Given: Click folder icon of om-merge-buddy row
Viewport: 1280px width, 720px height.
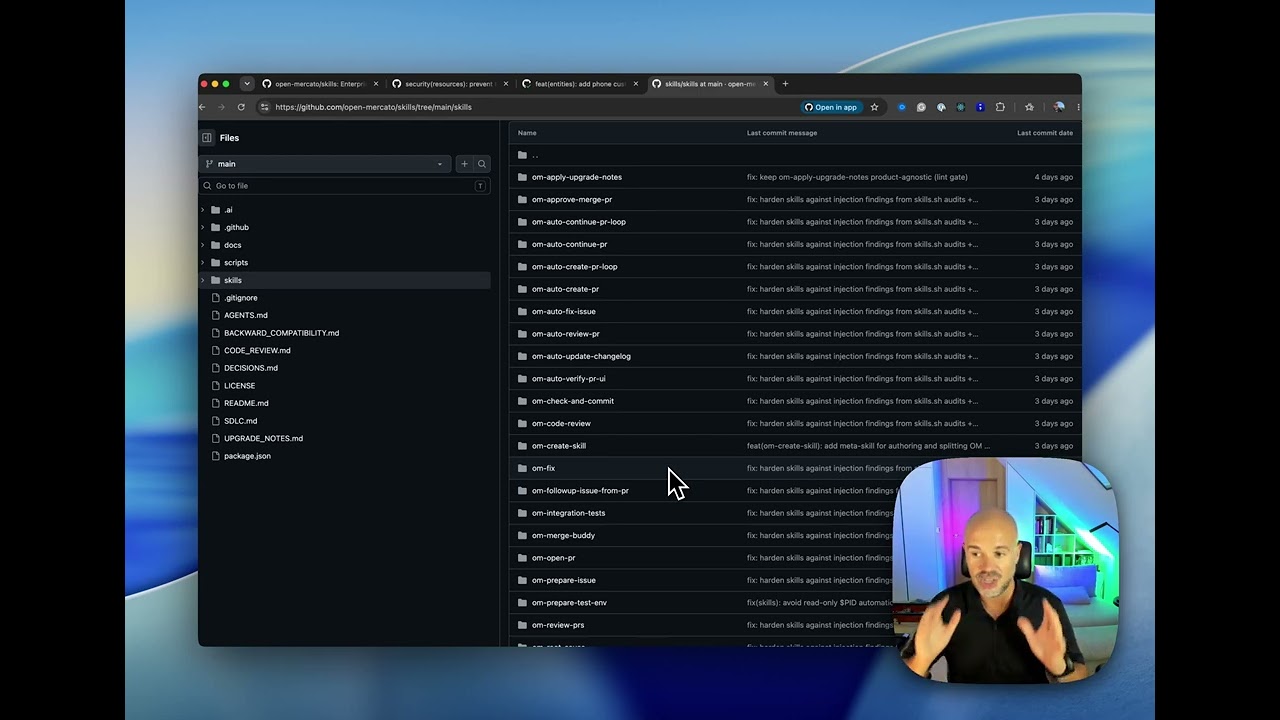Looking at the screenshot, I should click(x=522, y=535).
